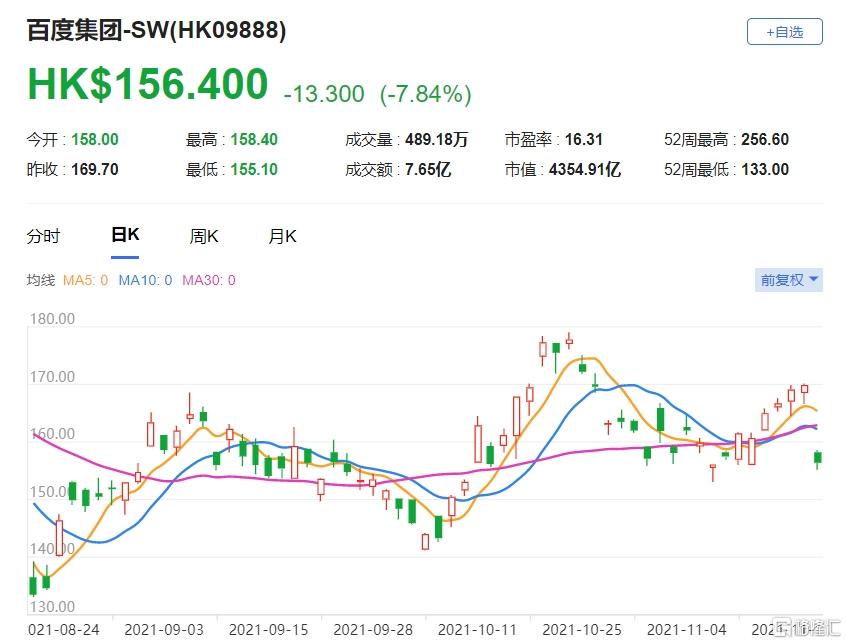Select the 2021-10-11 date on the axis
The image size is (847, 644).
pyautogui.click(x=475, y=630)
